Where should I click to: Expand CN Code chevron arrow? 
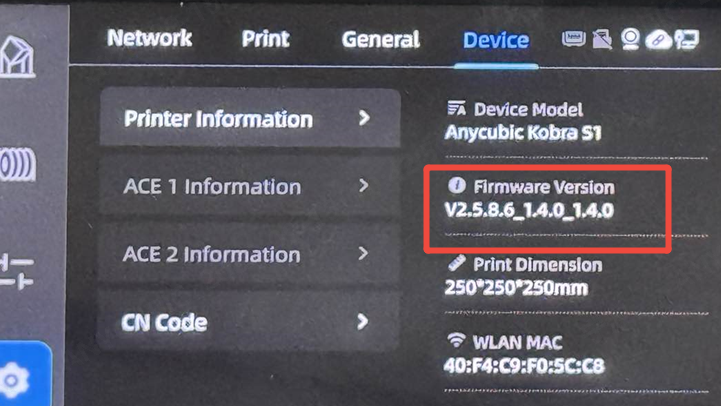pyautogui.click(x=363, y=321)
